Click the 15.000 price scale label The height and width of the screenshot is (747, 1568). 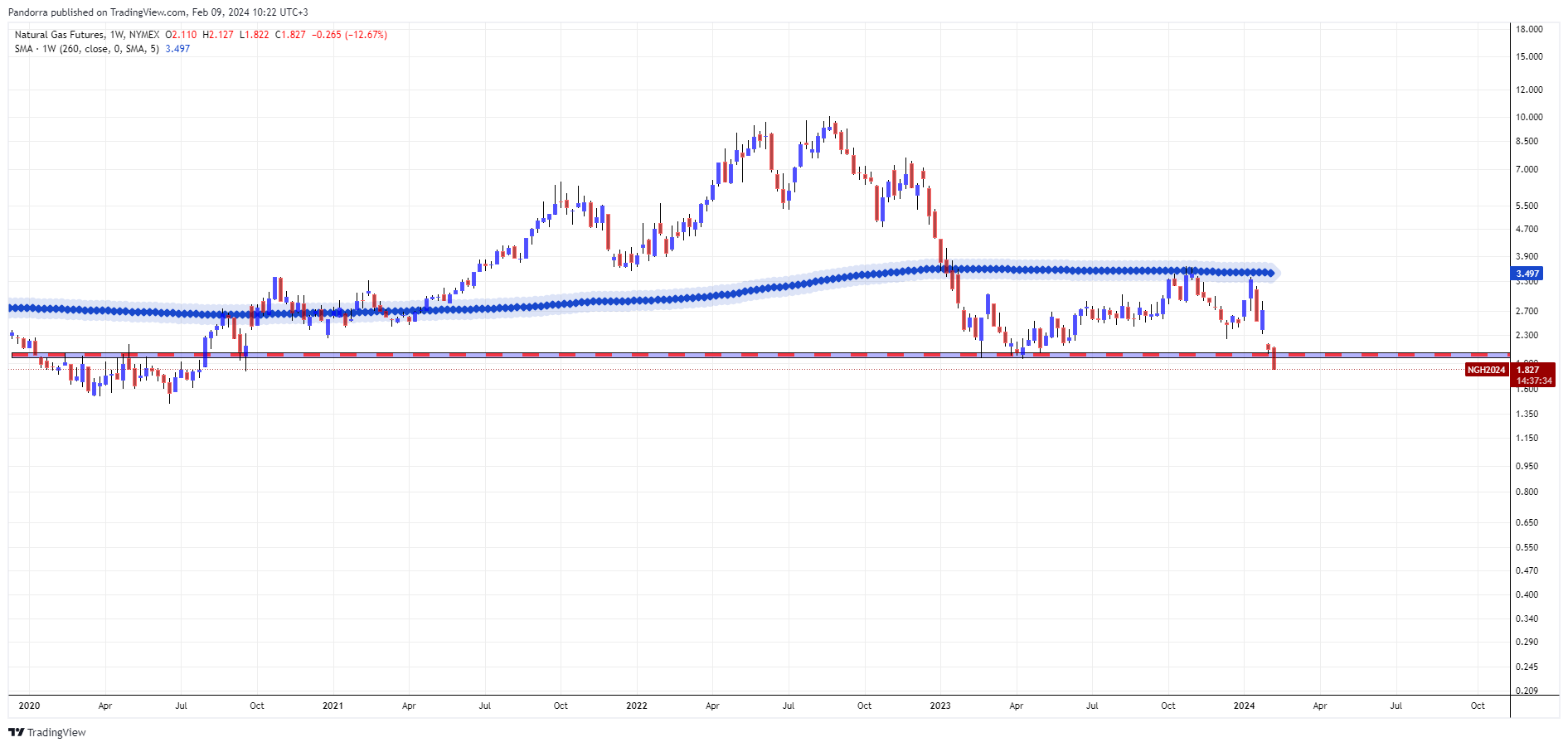point(1529,56)
